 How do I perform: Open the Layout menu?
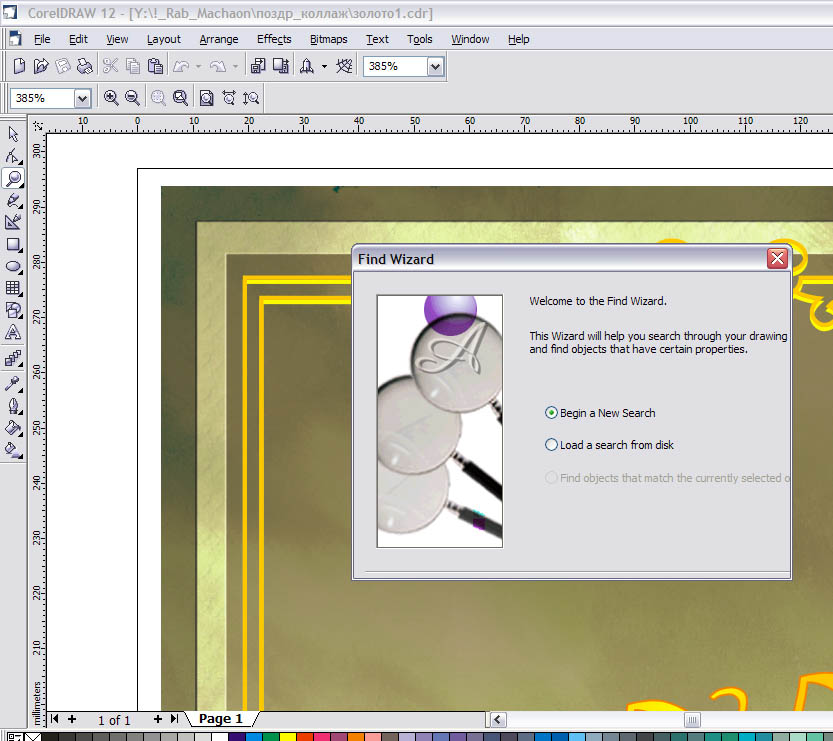pyautogui.click(x=164, y=39)
